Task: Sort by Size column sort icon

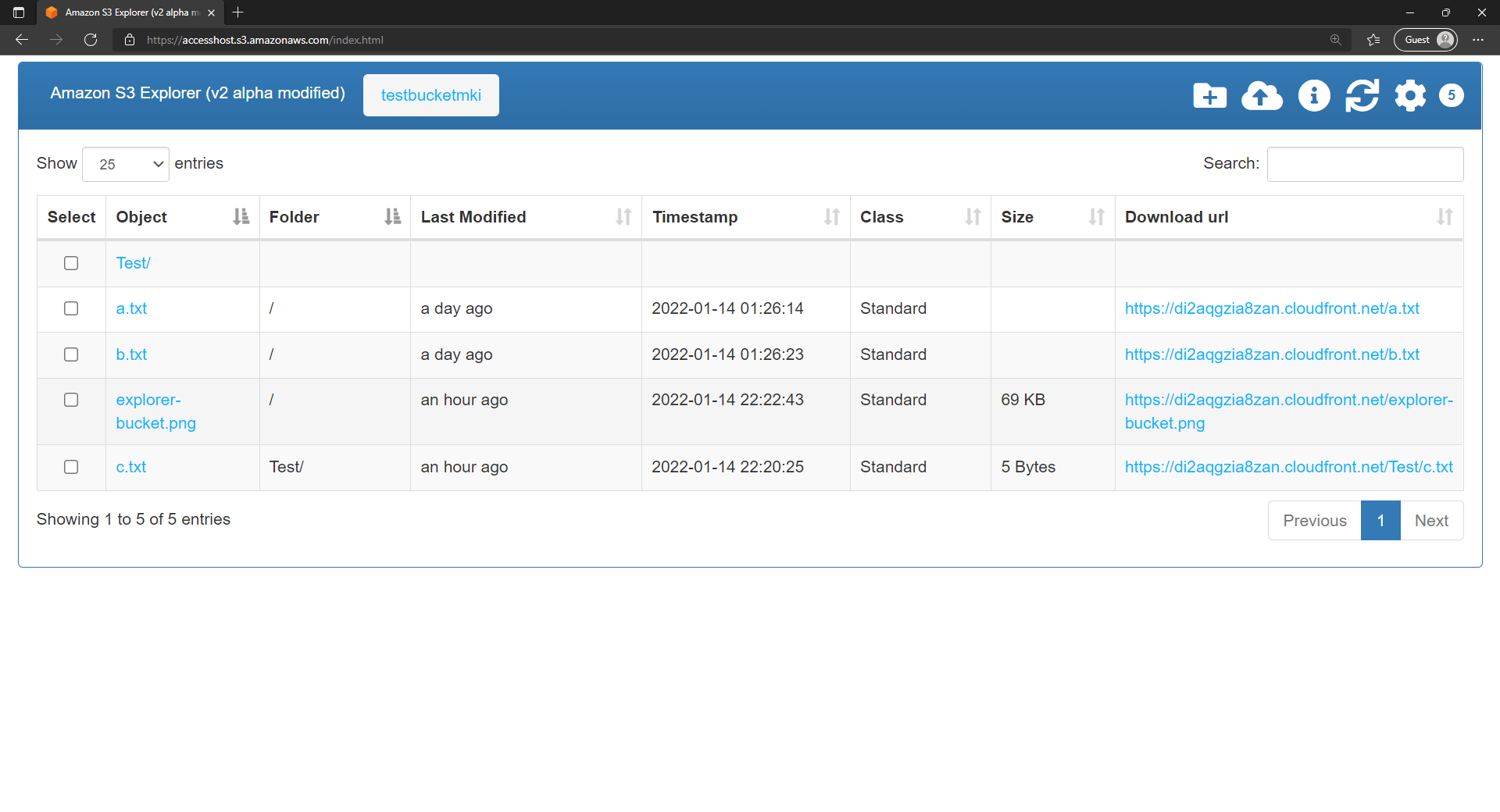Action: click(x=1097, y=217)
